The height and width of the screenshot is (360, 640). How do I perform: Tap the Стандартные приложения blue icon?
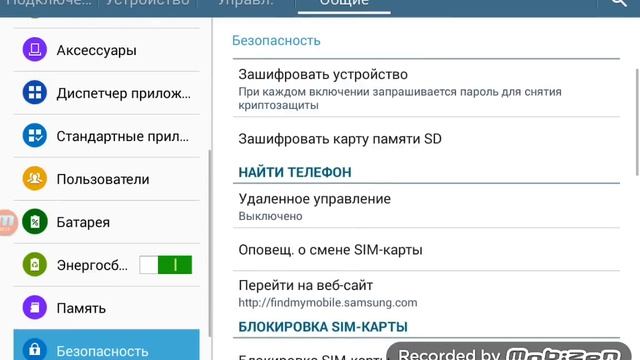(35, 135)
